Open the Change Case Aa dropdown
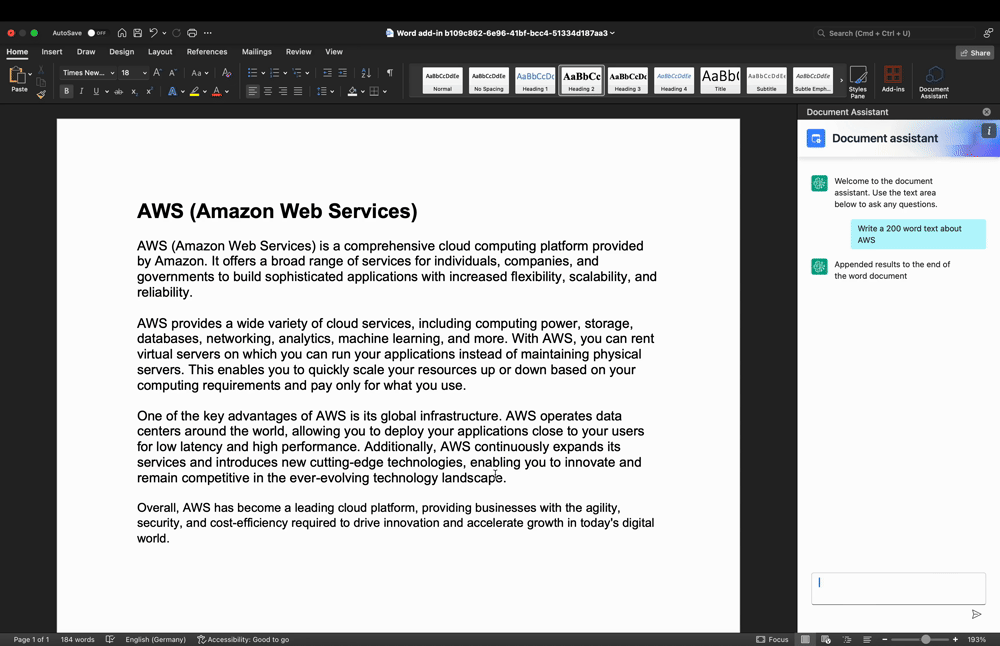This screenshot has height=646, width=1000. [200, 73]
